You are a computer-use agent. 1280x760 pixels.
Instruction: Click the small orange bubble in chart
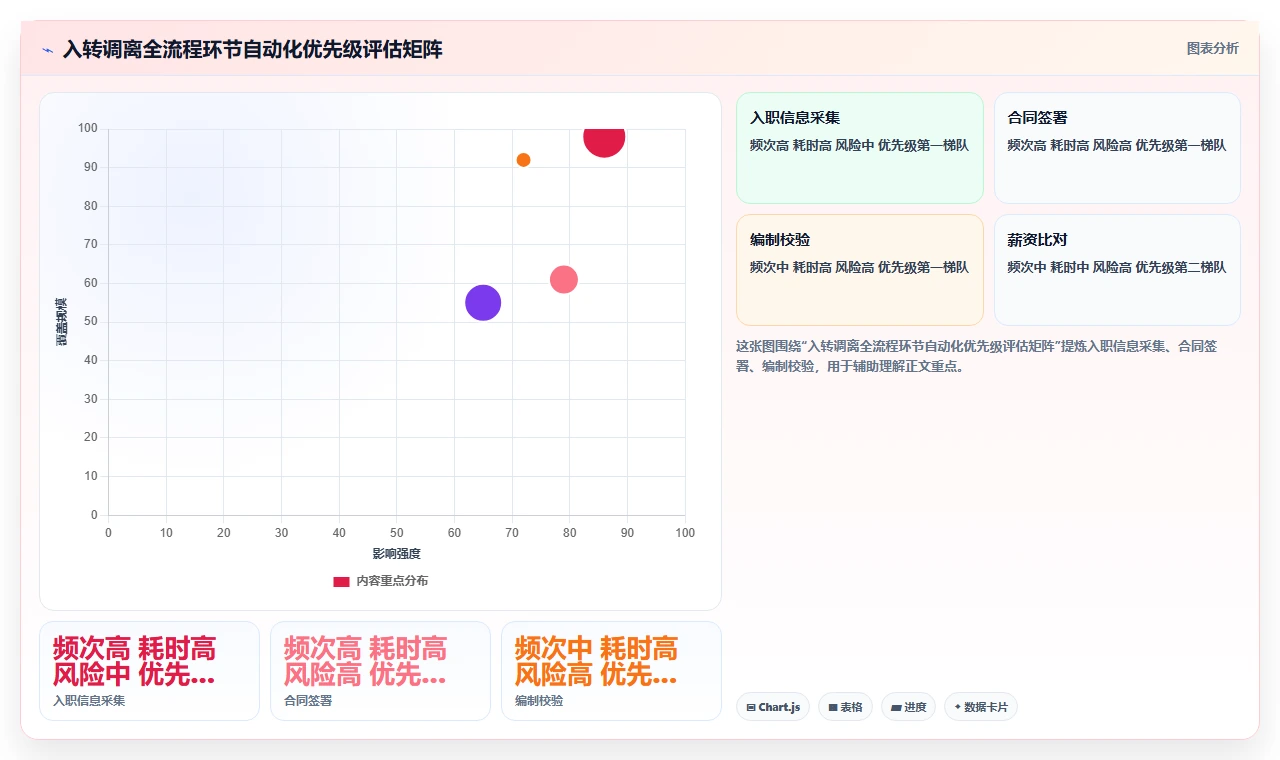point(523,160)
